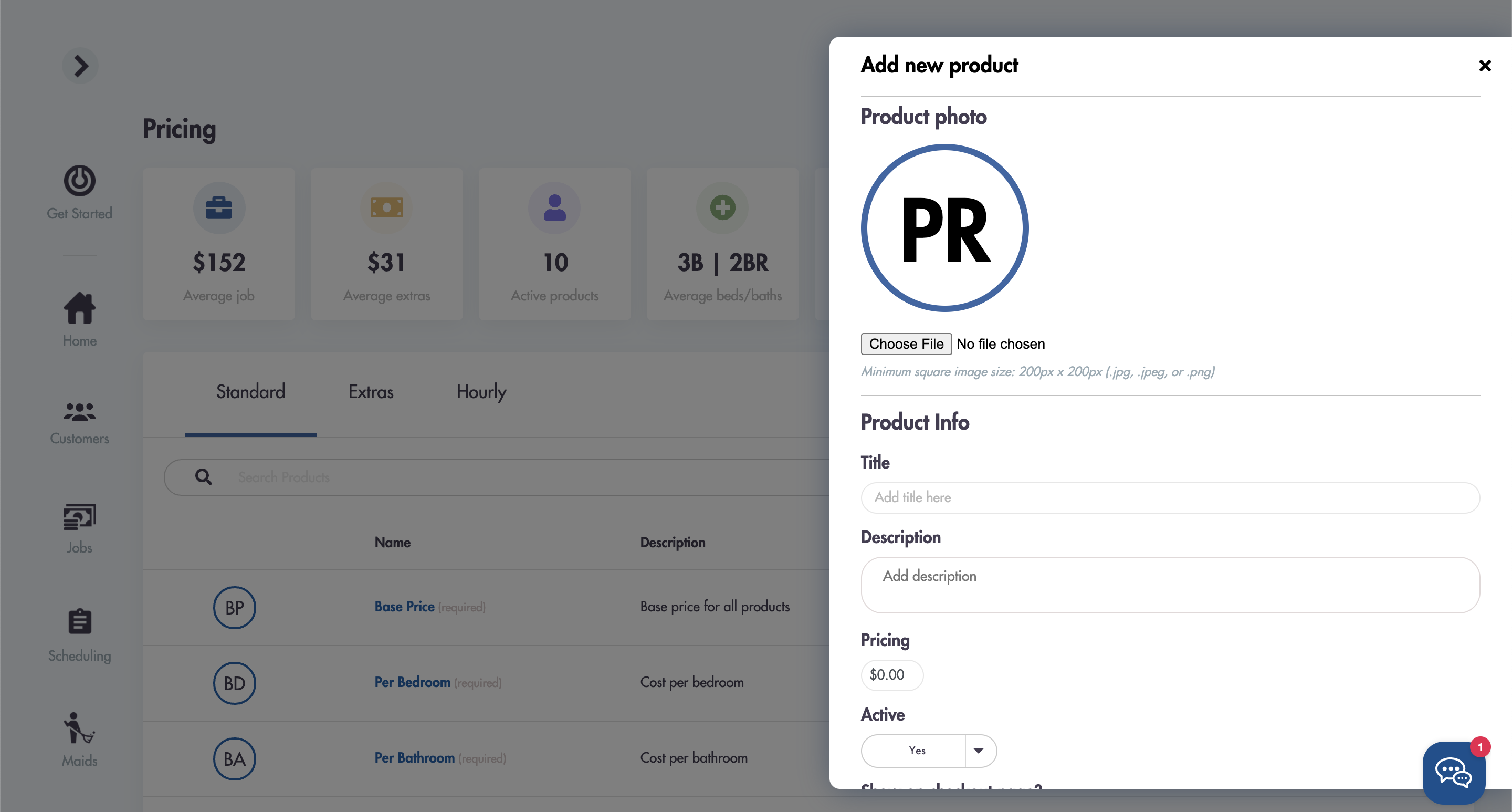Go to Home via house icon
1512x812 pixels.
79,308
